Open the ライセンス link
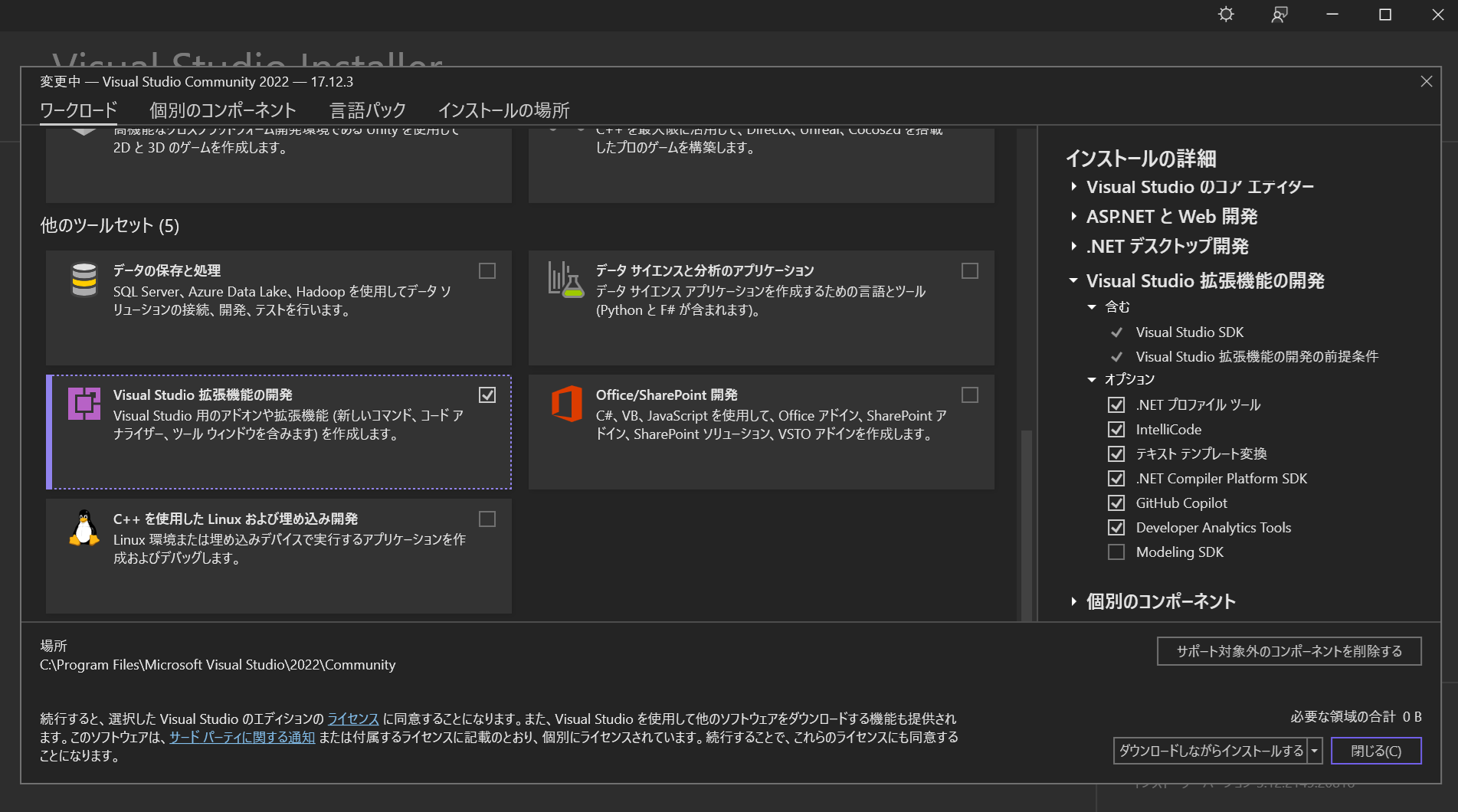 (x=353, y=719)
